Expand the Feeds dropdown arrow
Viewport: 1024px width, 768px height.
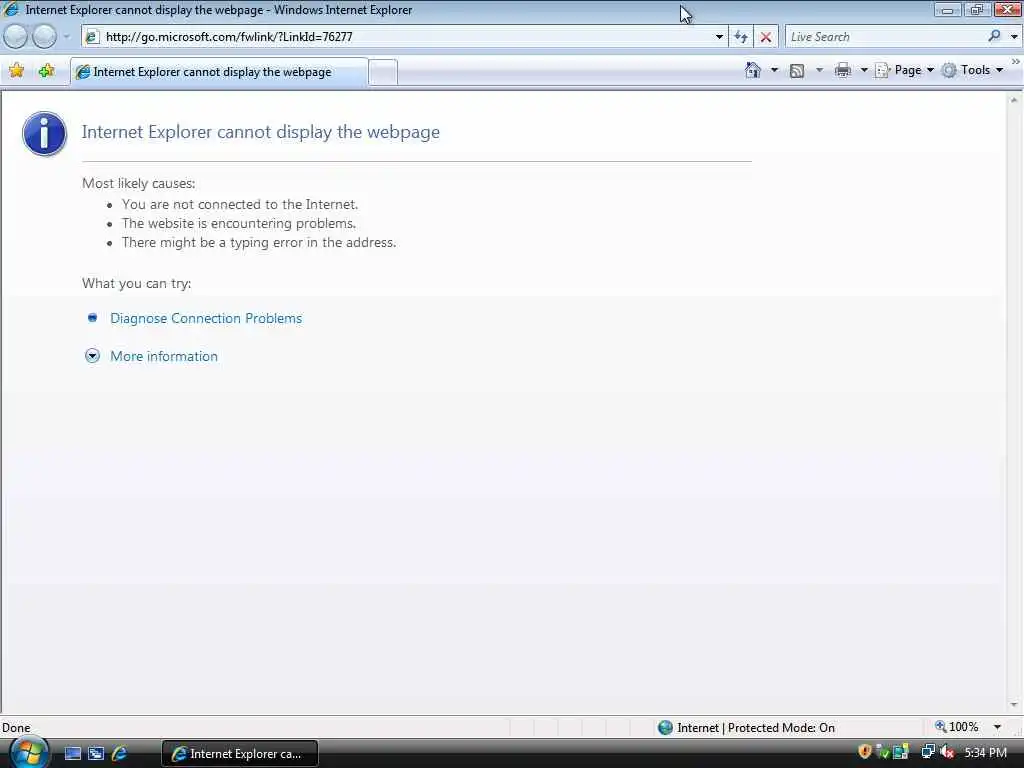pos(820,70)
